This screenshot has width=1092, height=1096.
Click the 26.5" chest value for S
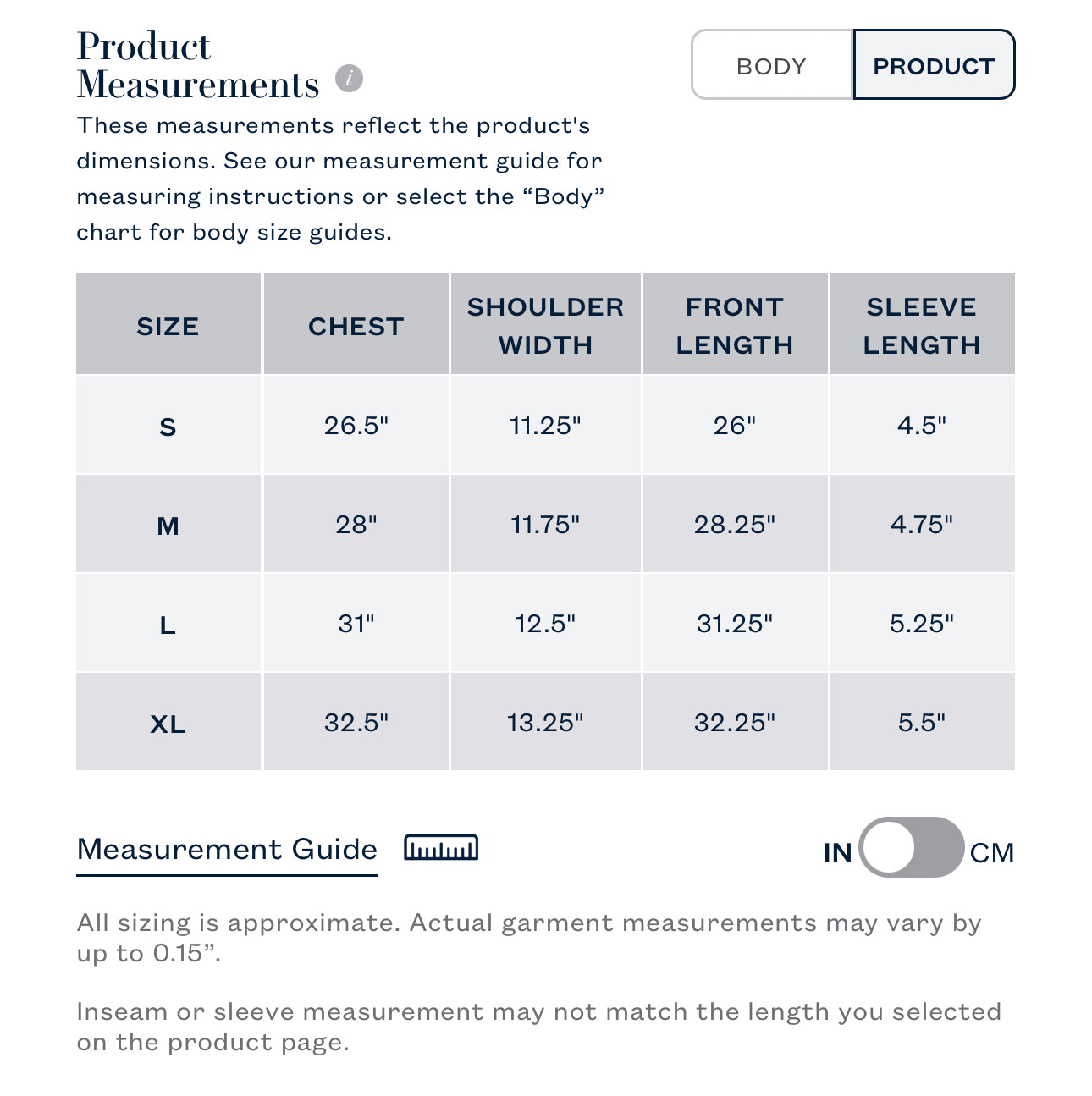(356, 426)
